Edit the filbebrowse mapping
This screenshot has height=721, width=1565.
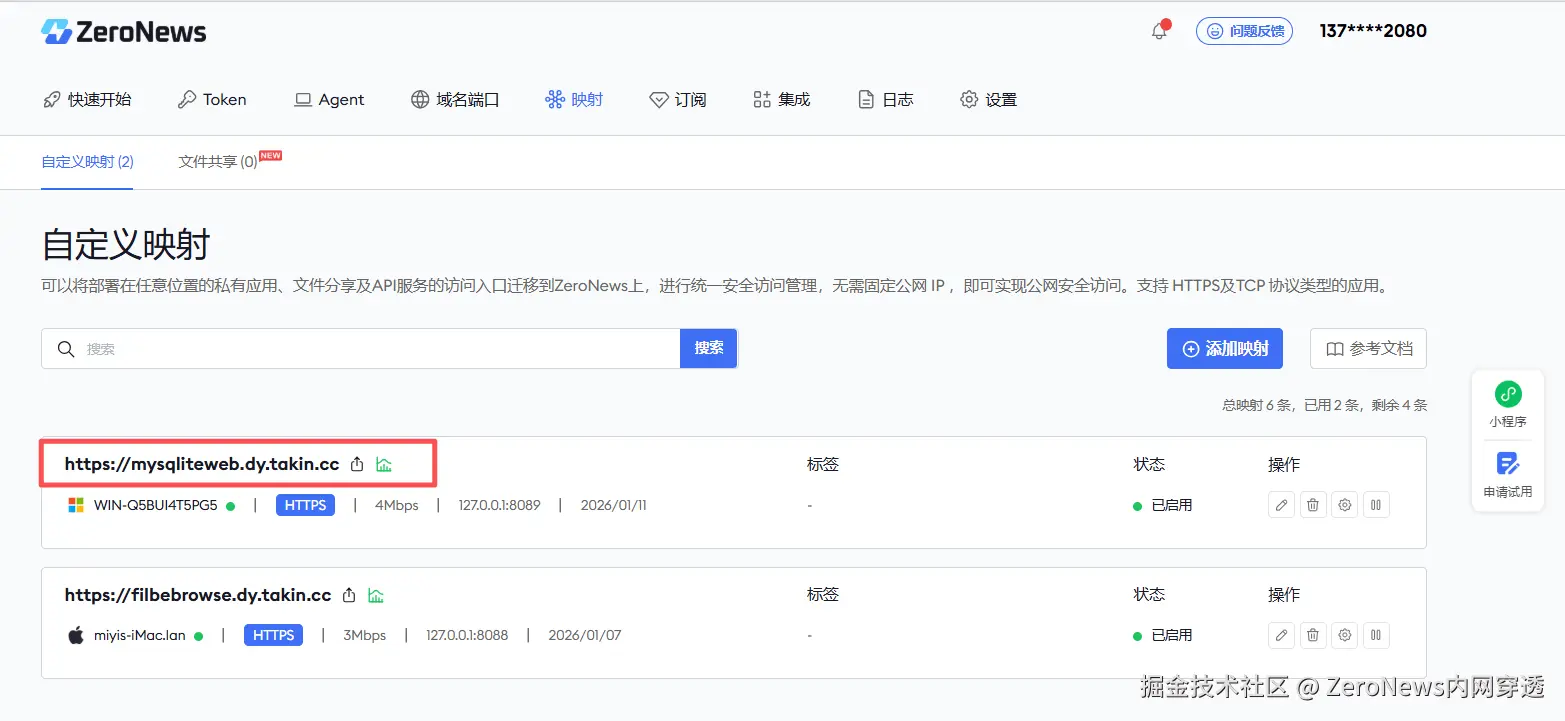(1281, 635)
